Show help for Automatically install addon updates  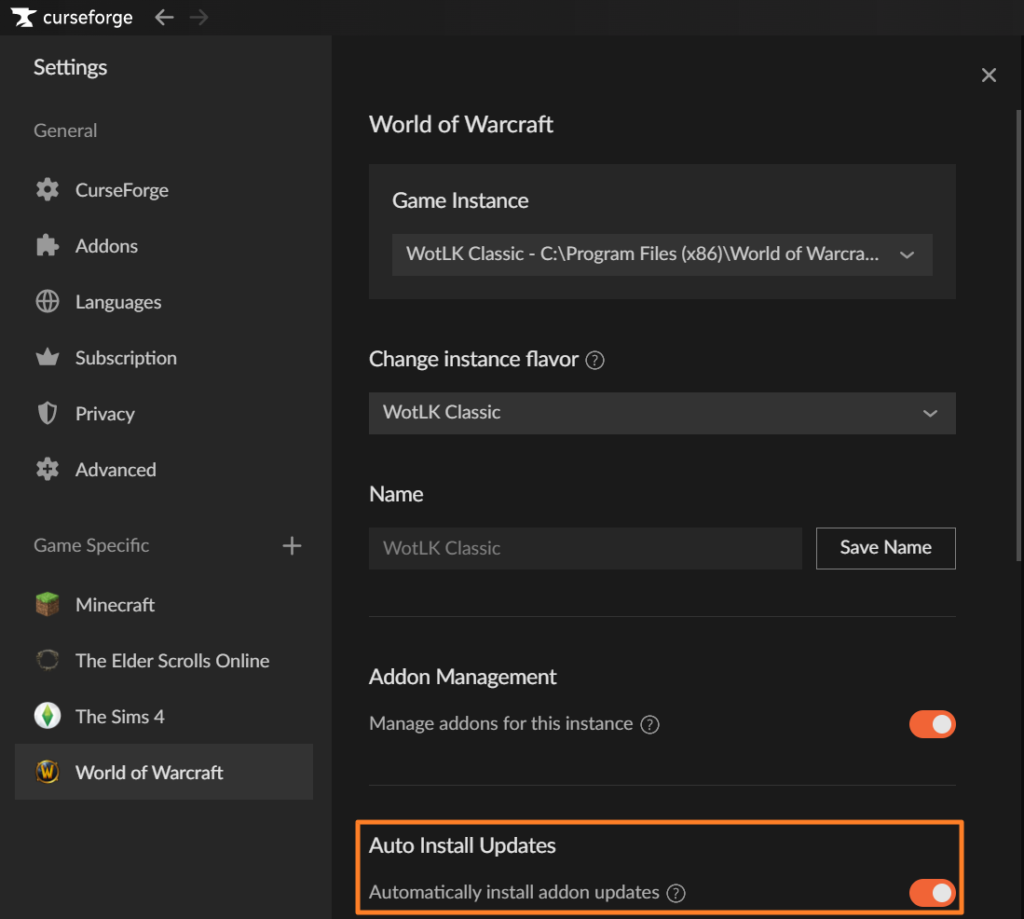click(x=676, y=893)
